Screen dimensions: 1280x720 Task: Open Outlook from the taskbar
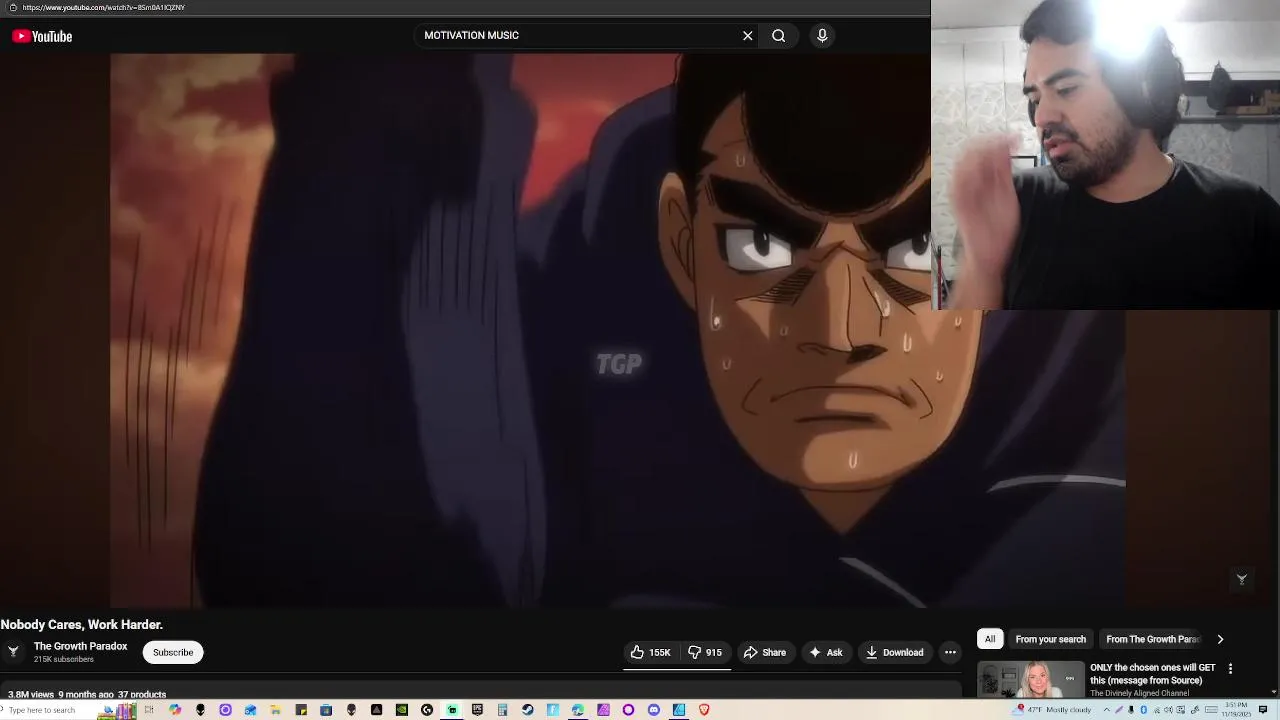coord(250,710)
